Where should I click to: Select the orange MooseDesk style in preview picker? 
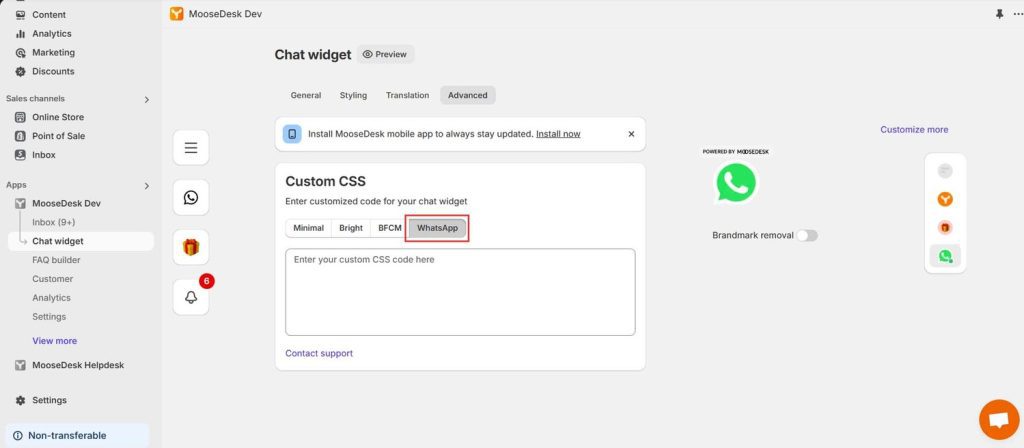(x=945, y=199)
